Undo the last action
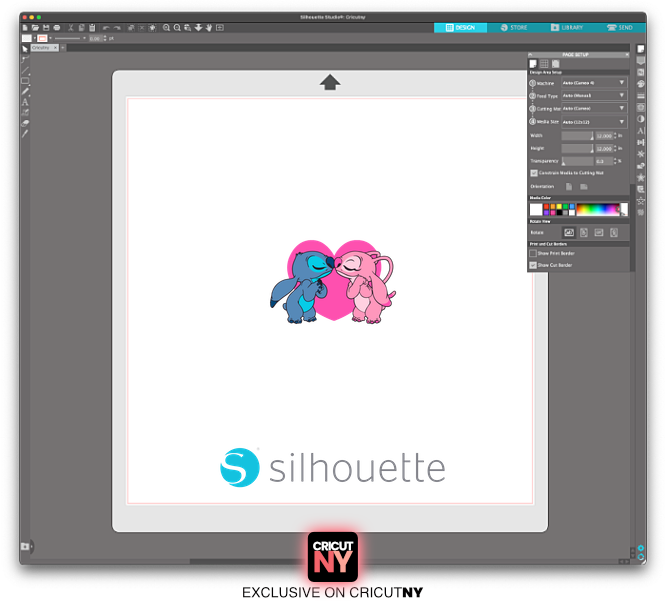 (106, 28)
